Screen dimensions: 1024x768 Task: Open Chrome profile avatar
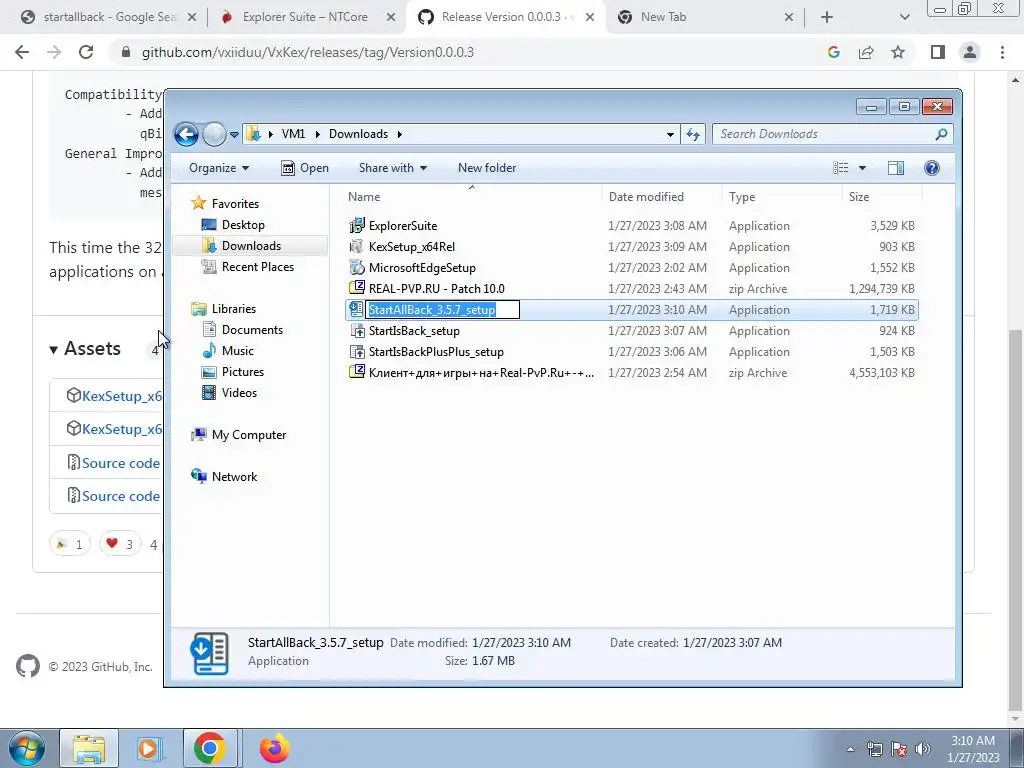(x=970, y=52)
